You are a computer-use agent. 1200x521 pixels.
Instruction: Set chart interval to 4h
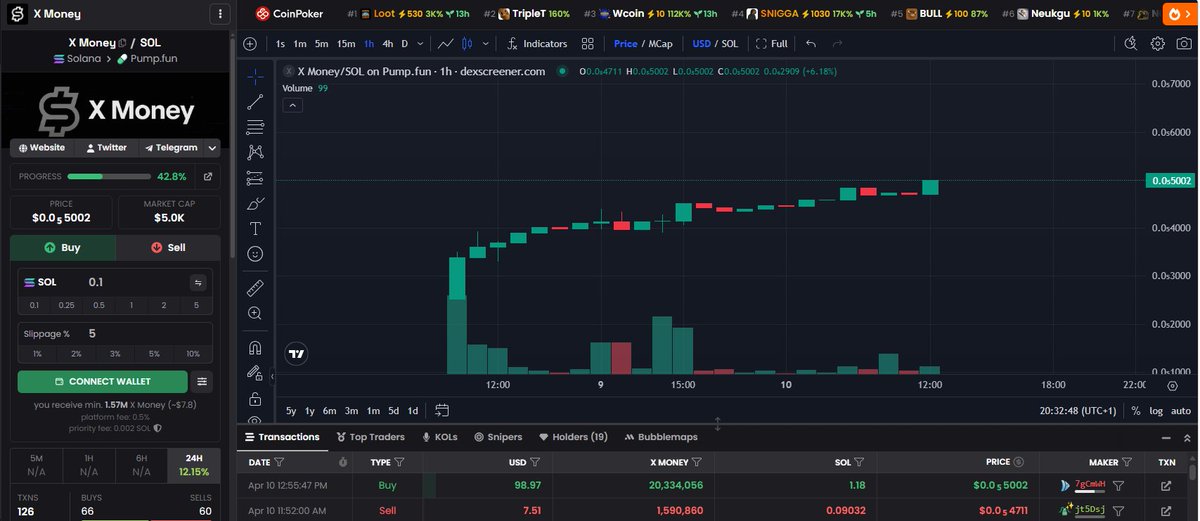[388, 44]
